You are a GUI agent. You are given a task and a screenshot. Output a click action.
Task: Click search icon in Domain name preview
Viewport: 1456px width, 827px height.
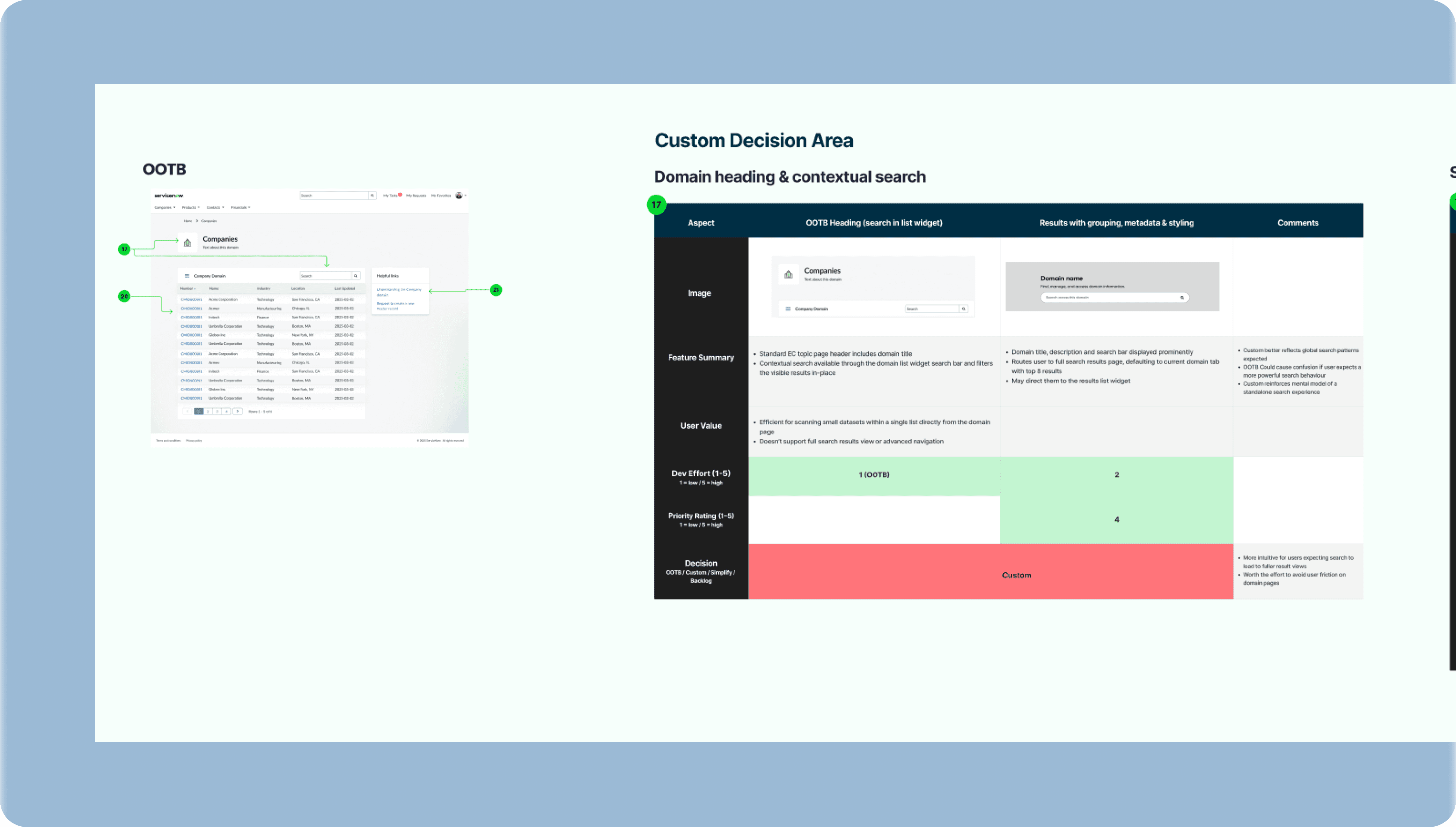[1182, 298]
